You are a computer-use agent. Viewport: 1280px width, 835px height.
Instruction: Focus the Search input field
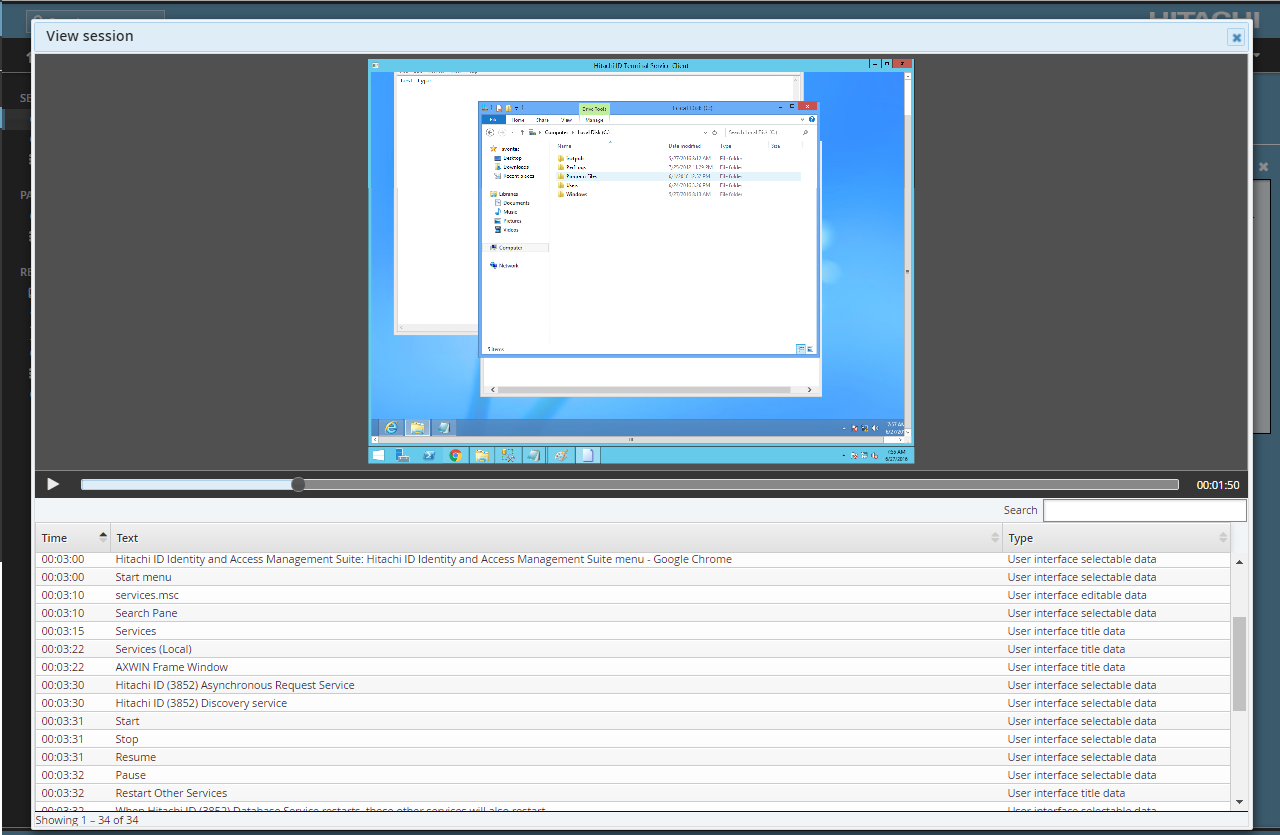pos(1144,510)
